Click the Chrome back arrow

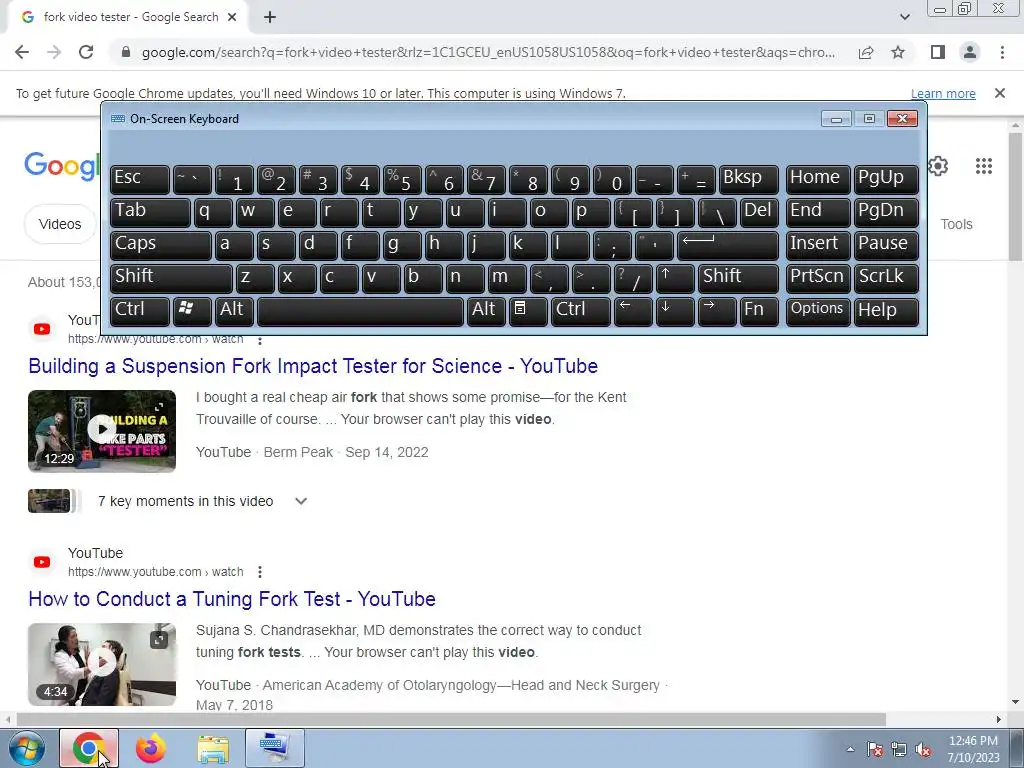22,52
